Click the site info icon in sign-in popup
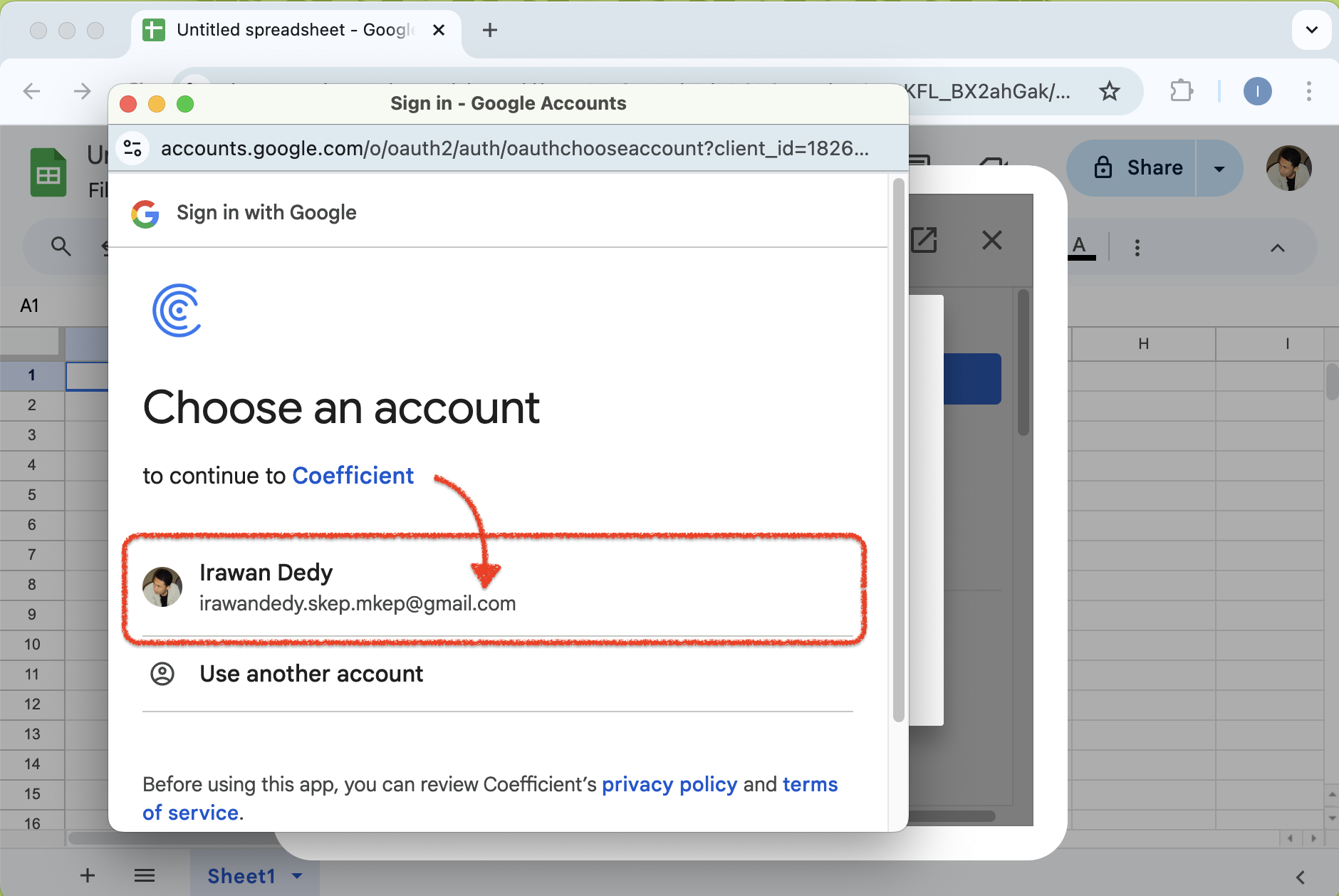 point(132,148)
